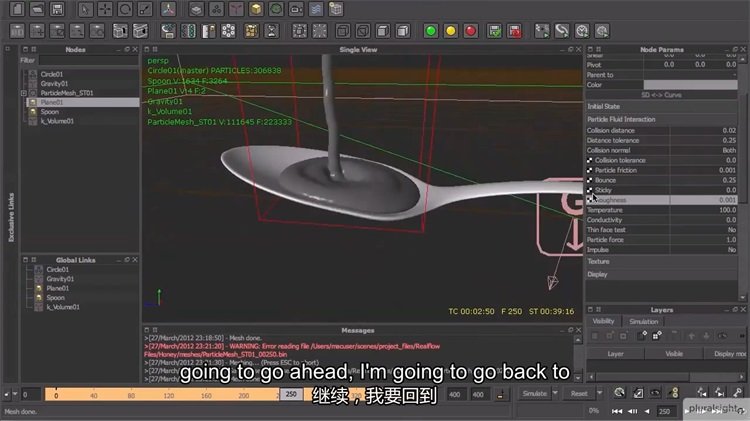Expand the Display section

point(661,274)
